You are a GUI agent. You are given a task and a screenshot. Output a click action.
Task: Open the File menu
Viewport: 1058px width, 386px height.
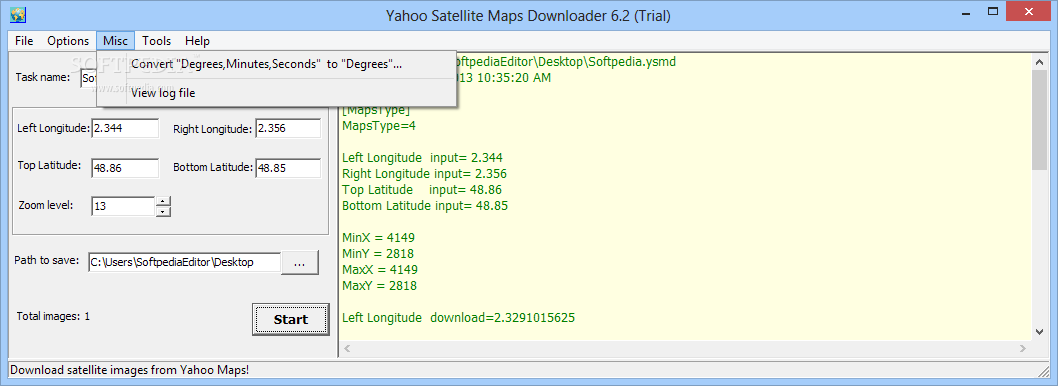pyautogui.click(x=24, y=40)
